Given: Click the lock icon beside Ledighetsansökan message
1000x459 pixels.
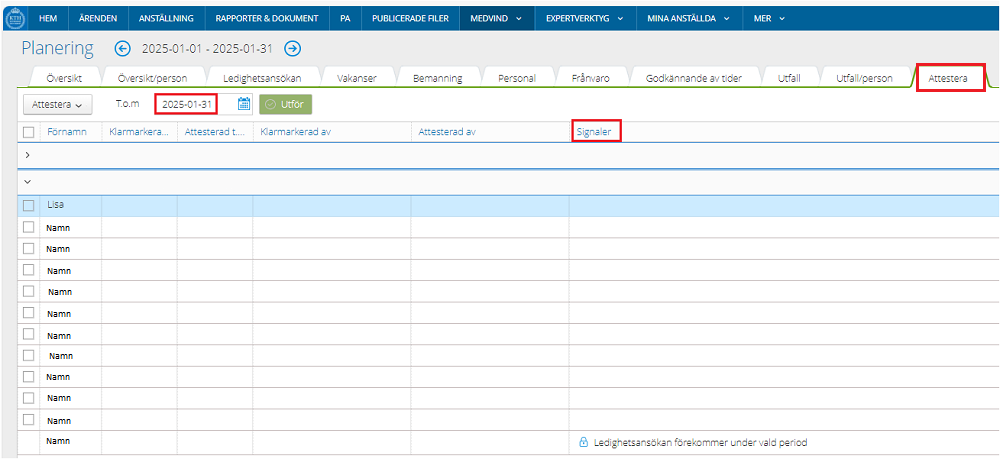Looking at the screenshot, I should 583,442.
